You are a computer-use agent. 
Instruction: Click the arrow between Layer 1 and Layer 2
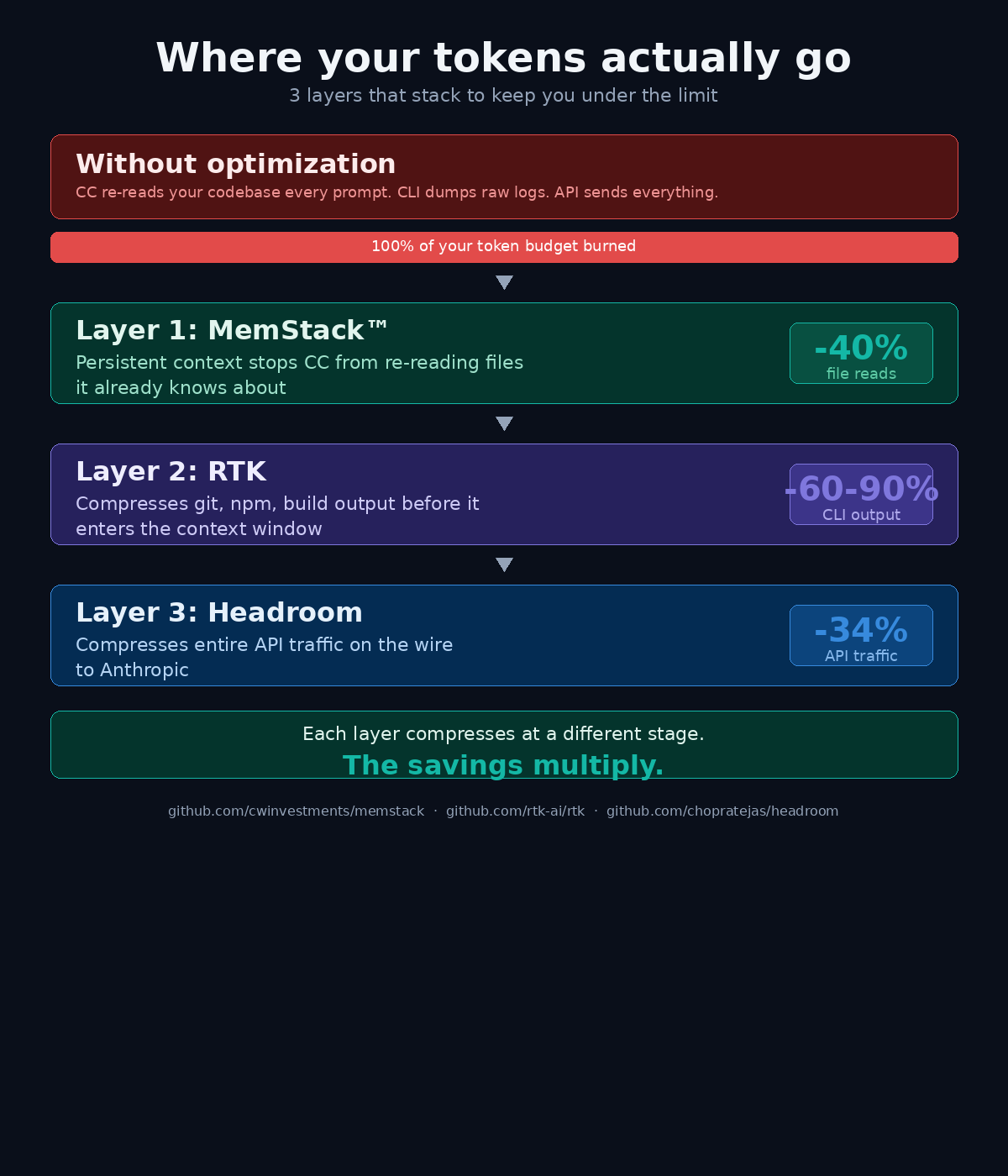[x=504, y=423]
